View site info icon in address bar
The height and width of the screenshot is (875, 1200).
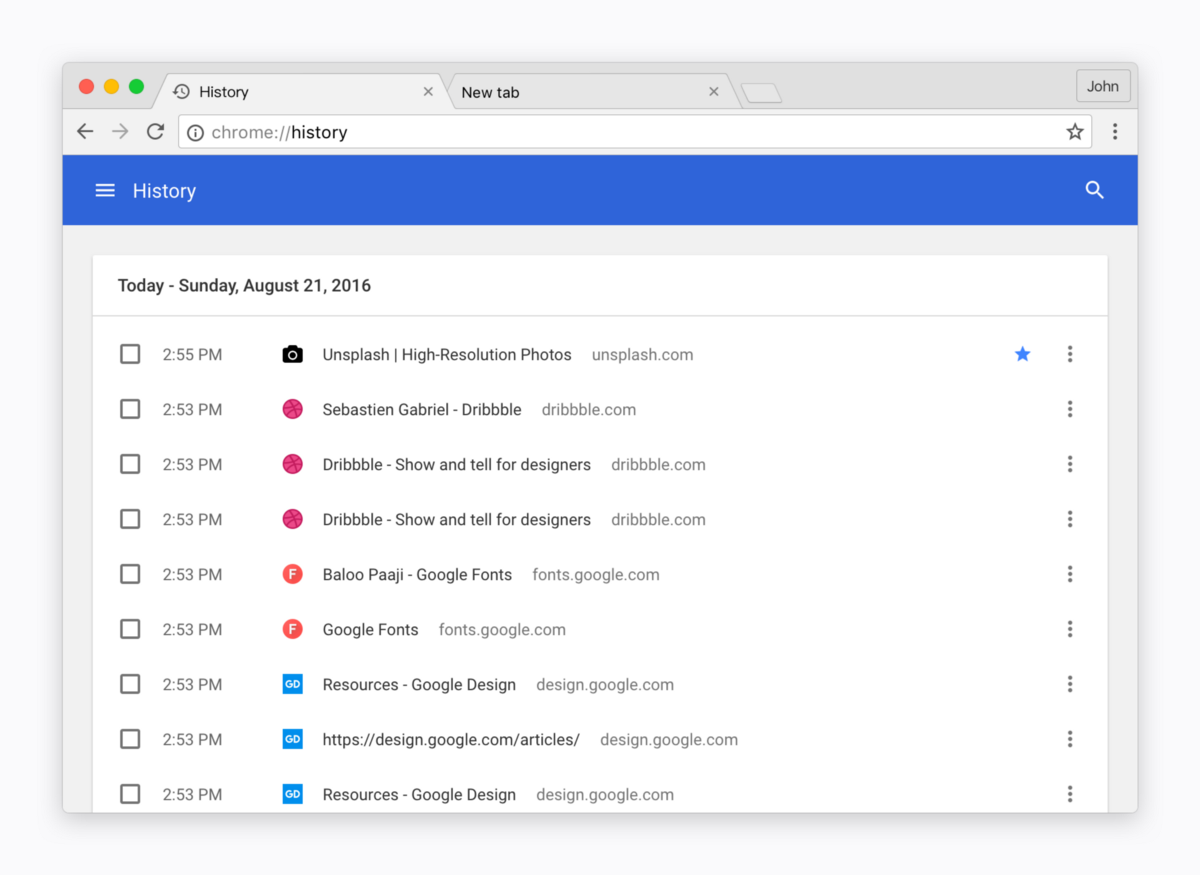point(195,132)
